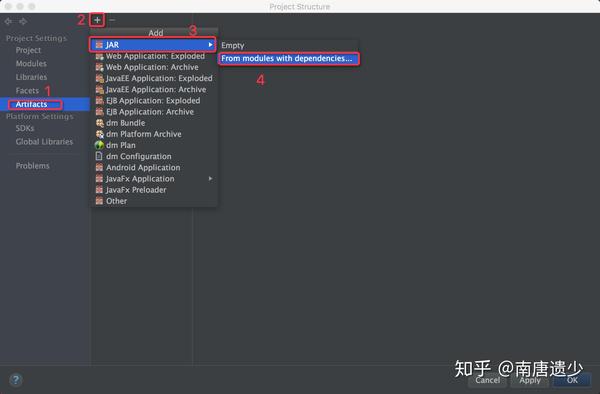Image resolution: width=600 pixels, height=394 pixels.
Task: Click the dm Platform Archive icon
Action: pos(99,134)
